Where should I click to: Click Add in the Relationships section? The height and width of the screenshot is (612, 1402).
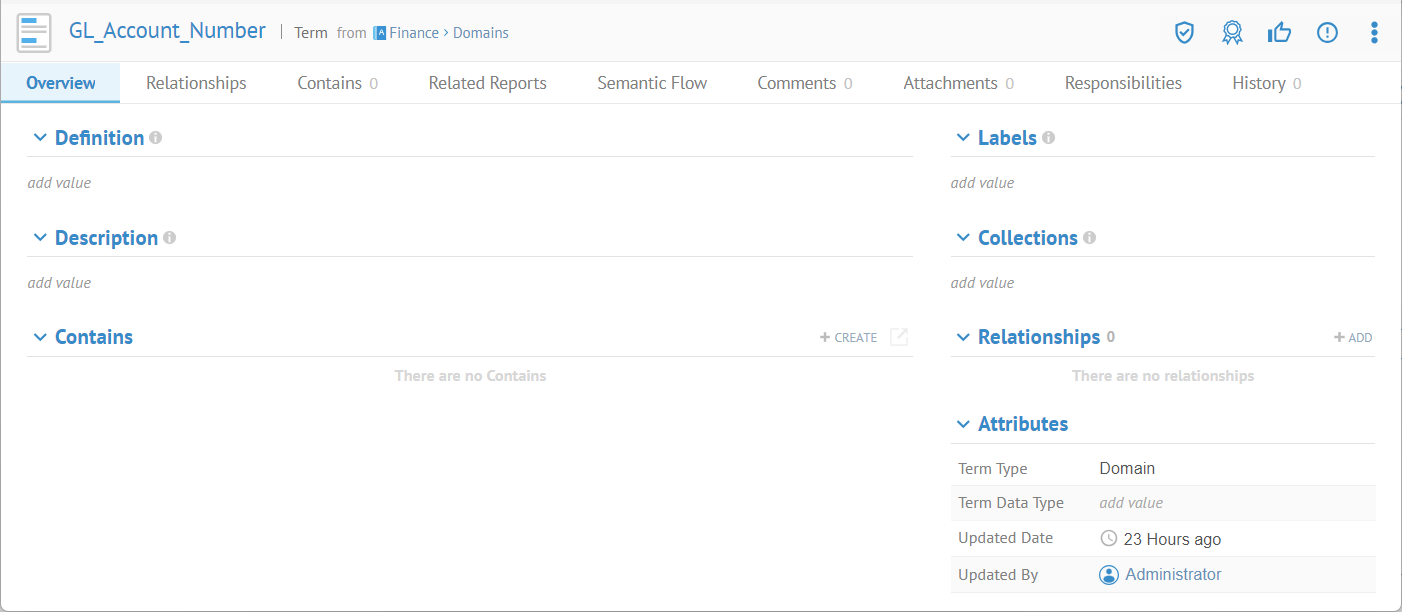[x=1353, y=338]
